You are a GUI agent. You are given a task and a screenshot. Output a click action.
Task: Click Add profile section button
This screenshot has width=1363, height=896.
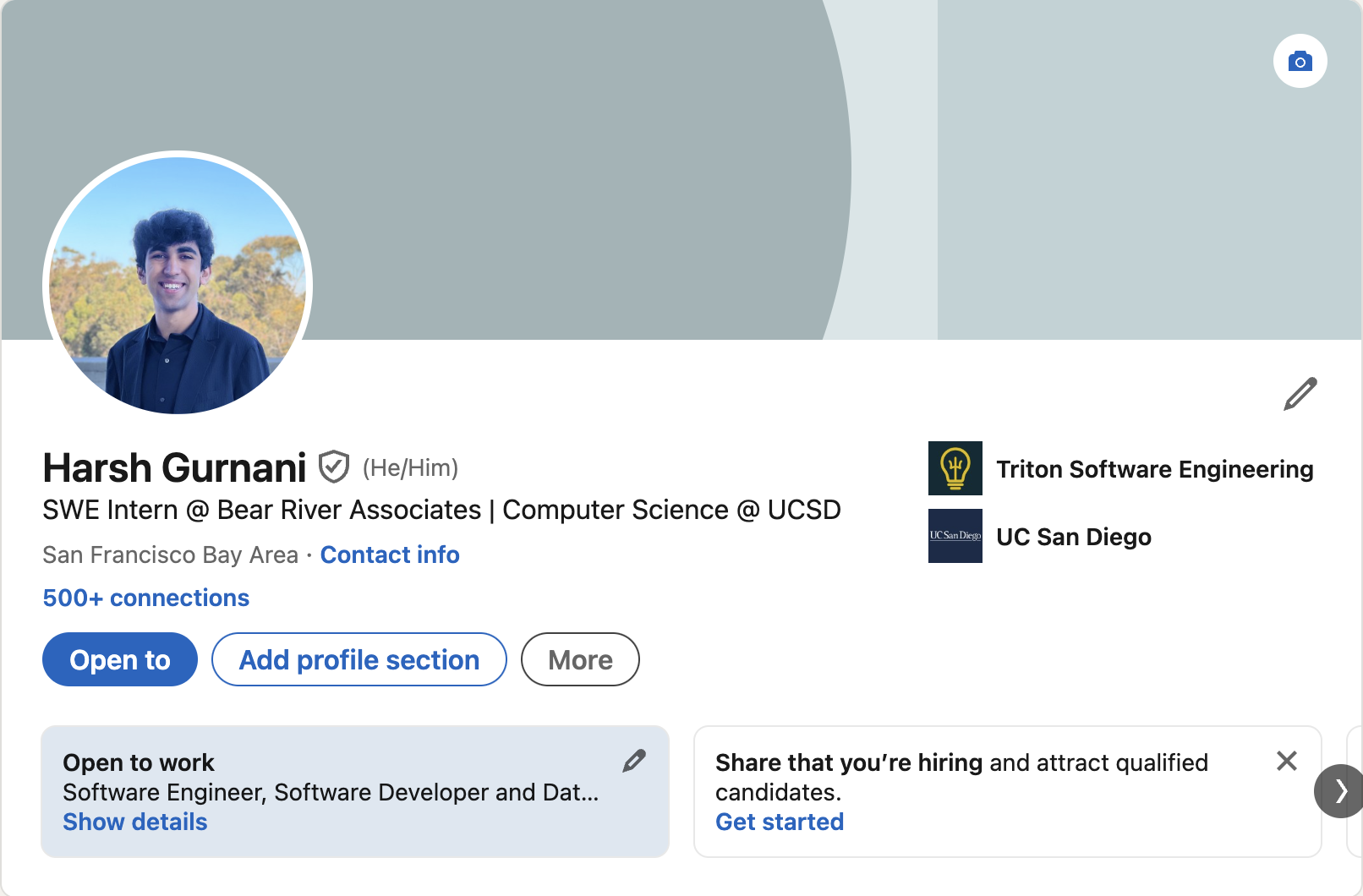[x=359, y=659]
